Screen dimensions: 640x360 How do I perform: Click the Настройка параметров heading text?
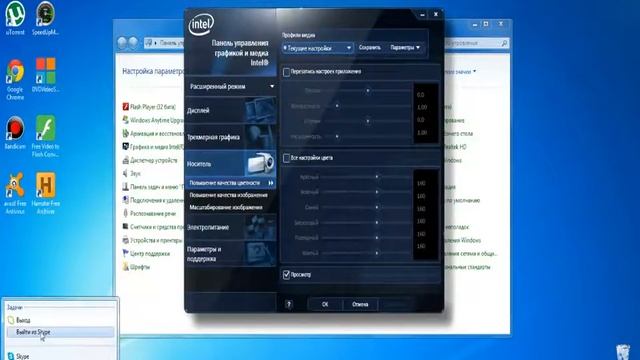pyautogui.click(x=153, y=71)
